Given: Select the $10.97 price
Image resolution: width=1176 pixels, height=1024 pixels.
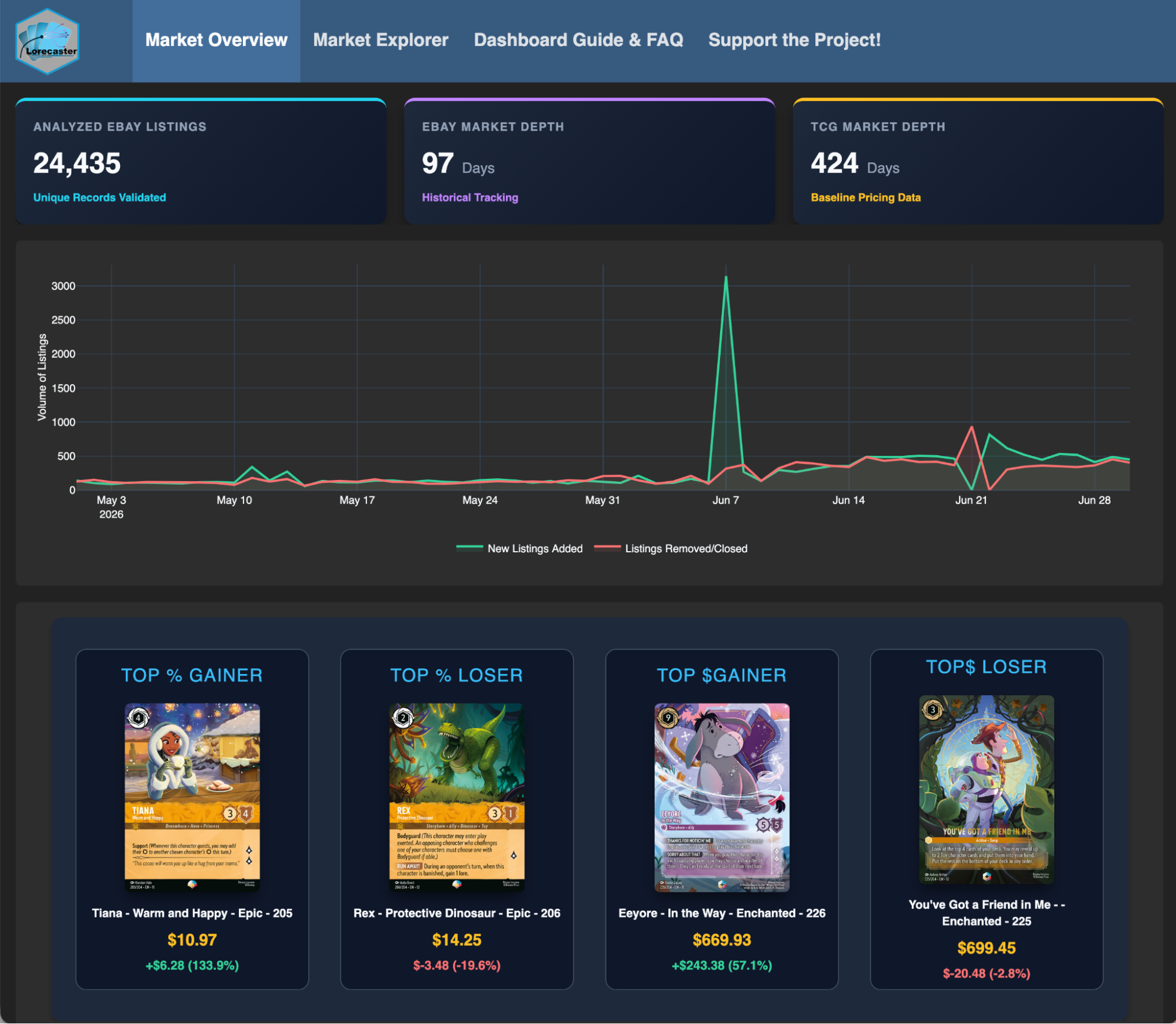Looking at the screenshot, I should 192,940.
